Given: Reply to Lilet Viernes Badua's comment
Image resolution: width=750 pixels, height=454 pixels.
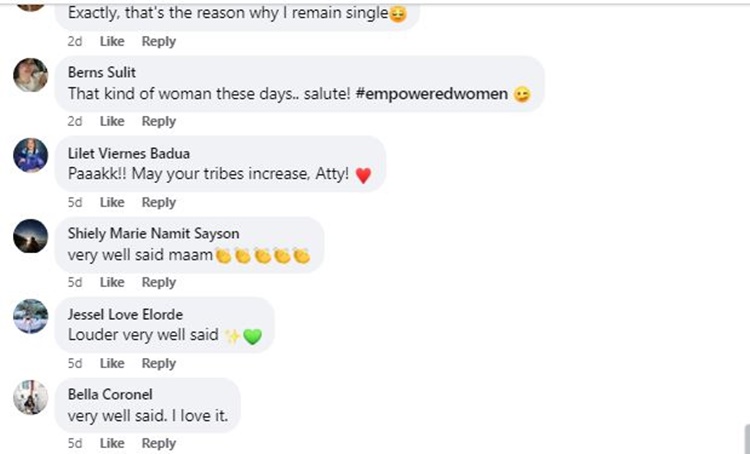Looking at the screenshot, I should click(x=158, y=202).
